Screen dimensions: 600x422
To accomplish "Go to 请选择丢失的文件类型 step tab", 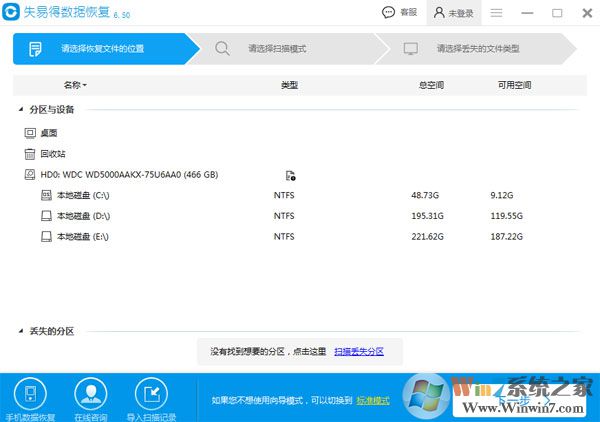I will pyautogui.click(x=477, y=48).
